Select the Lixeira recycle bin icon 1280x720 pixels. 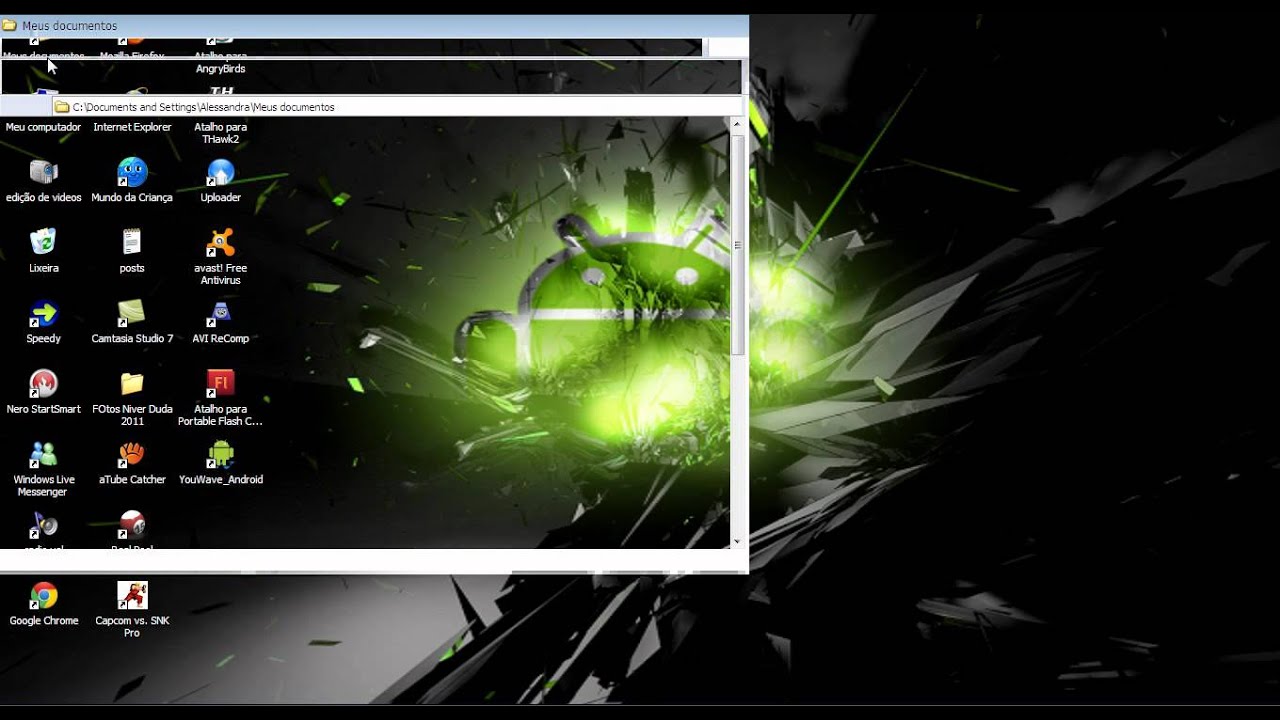tap(43, 243)
